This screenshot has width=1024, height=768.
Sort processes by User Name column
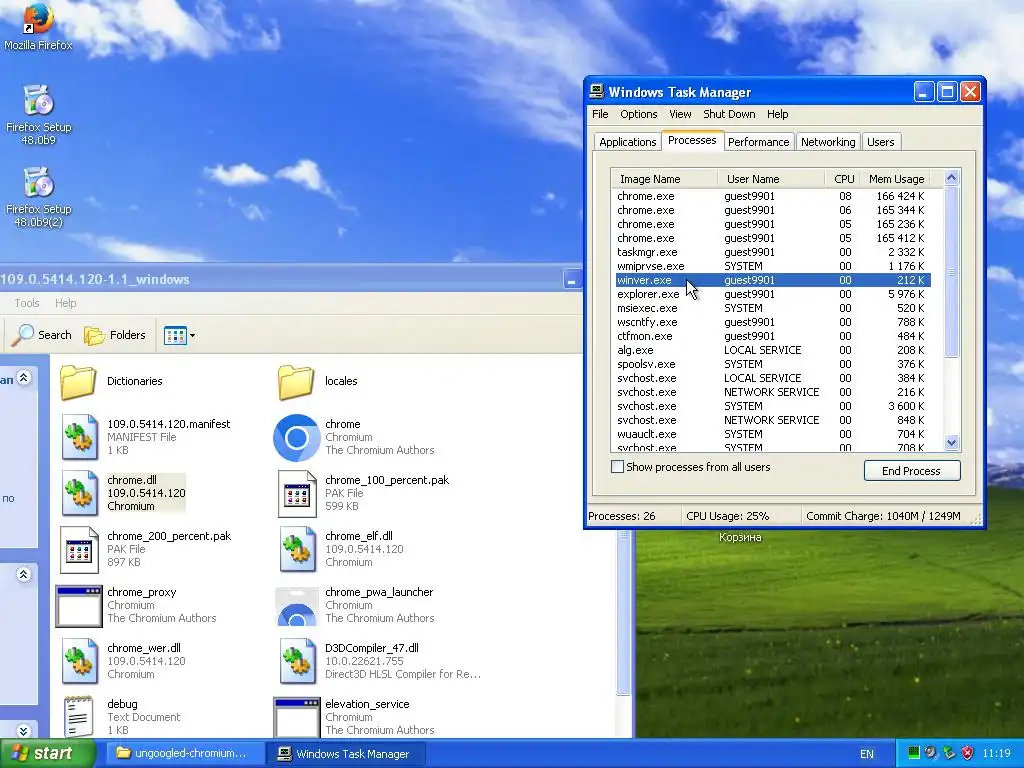coord(771,178)
